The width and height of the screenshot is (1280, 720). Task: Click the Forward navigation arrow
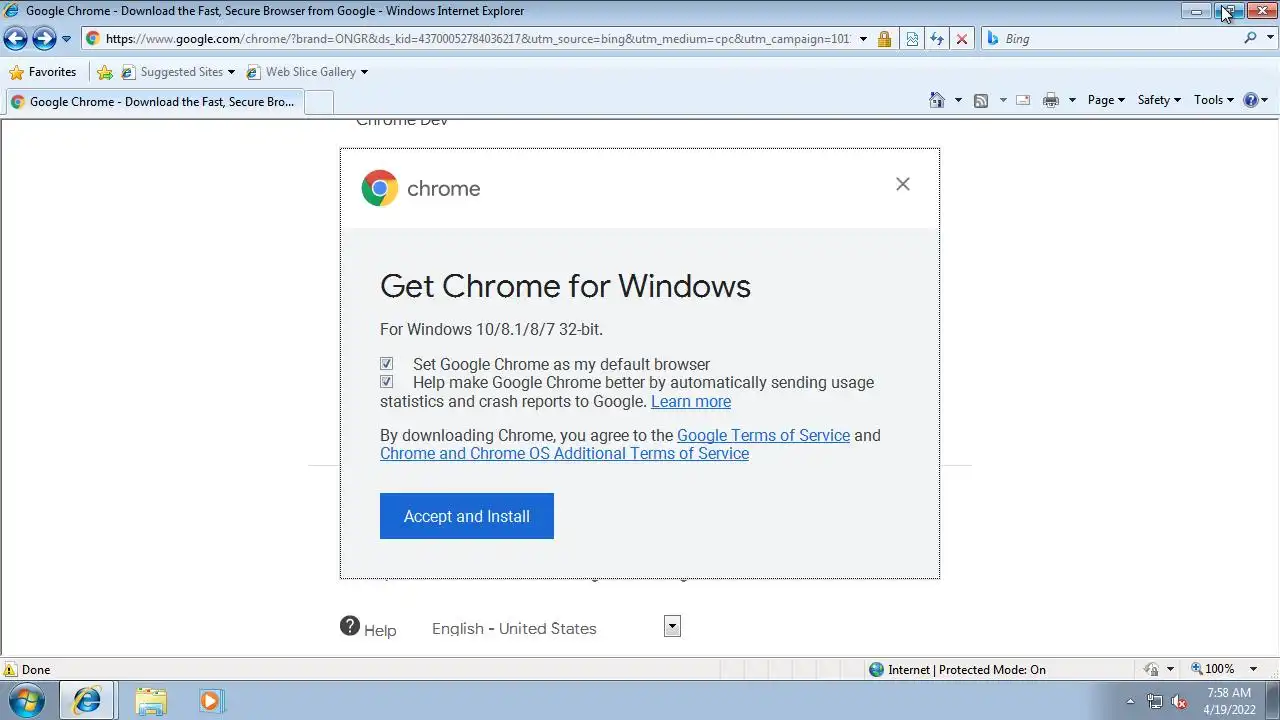(x=44, y=39)
